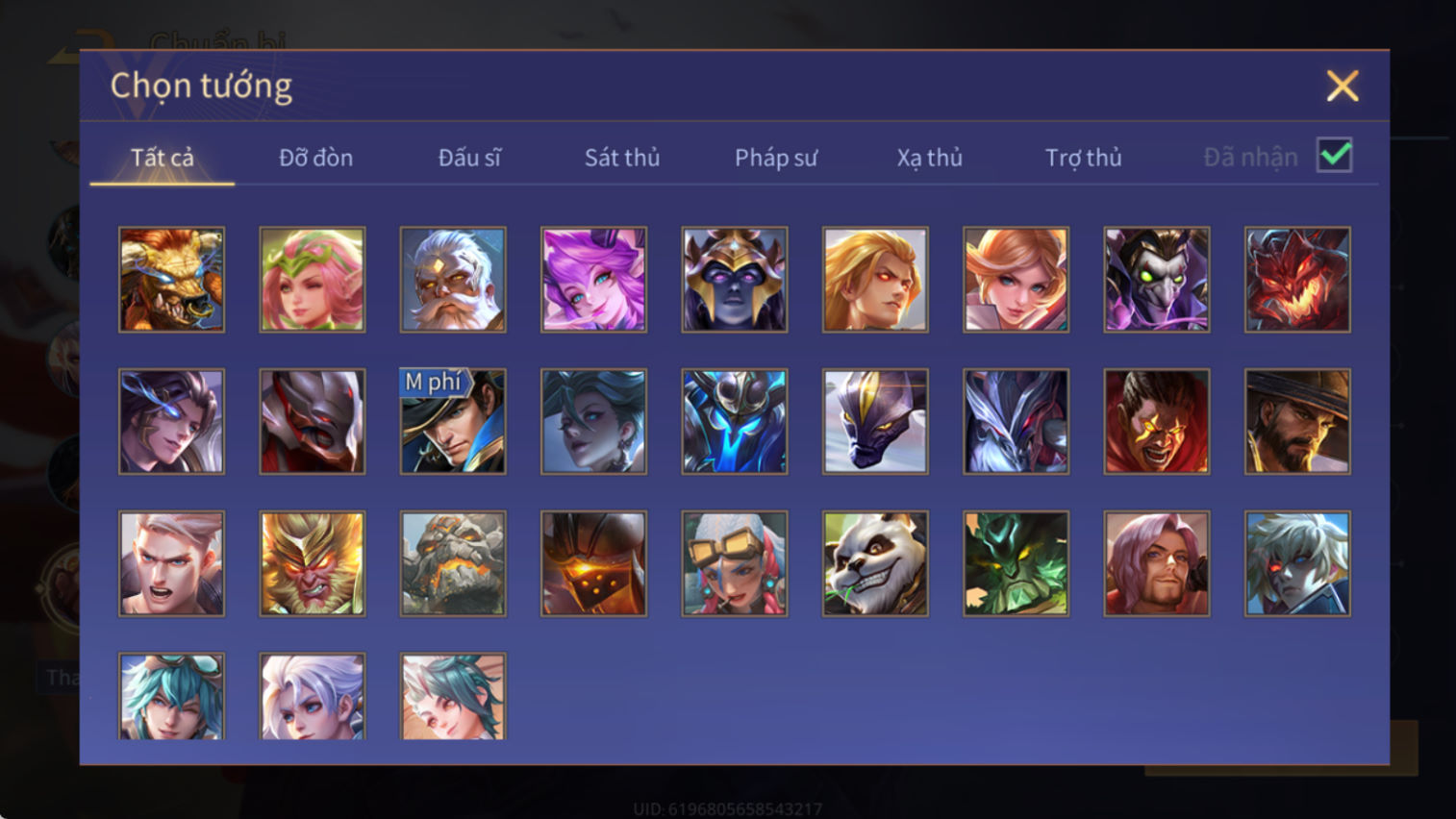Toggle the Đã nhận checkbox
This screenshot has height=819, width=1456.
coord(1335,156)
